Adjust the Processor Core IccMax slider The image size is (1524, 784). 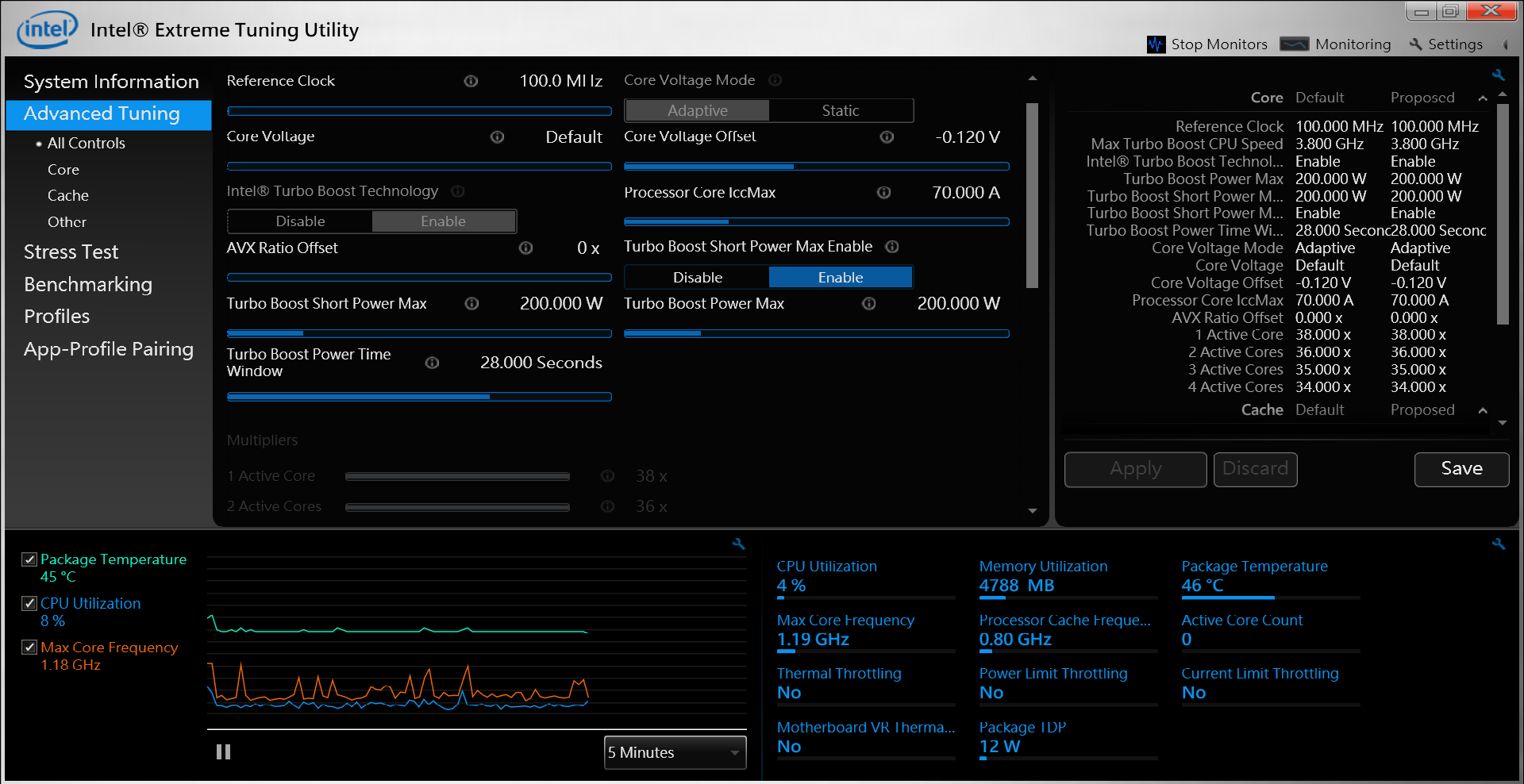(x=817, y=222)
